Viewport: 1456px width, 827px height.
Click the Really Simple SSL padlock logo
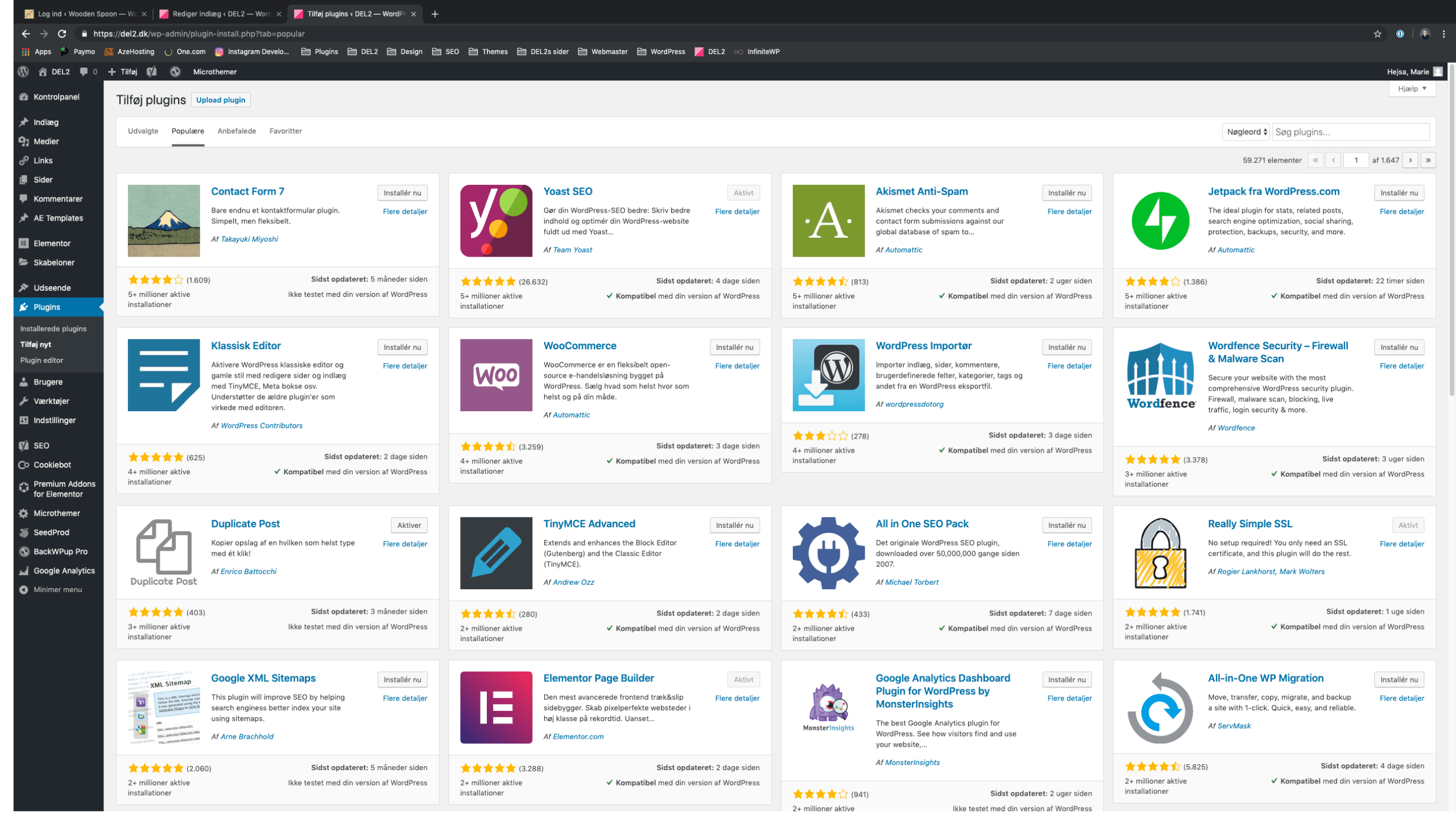1160,553
